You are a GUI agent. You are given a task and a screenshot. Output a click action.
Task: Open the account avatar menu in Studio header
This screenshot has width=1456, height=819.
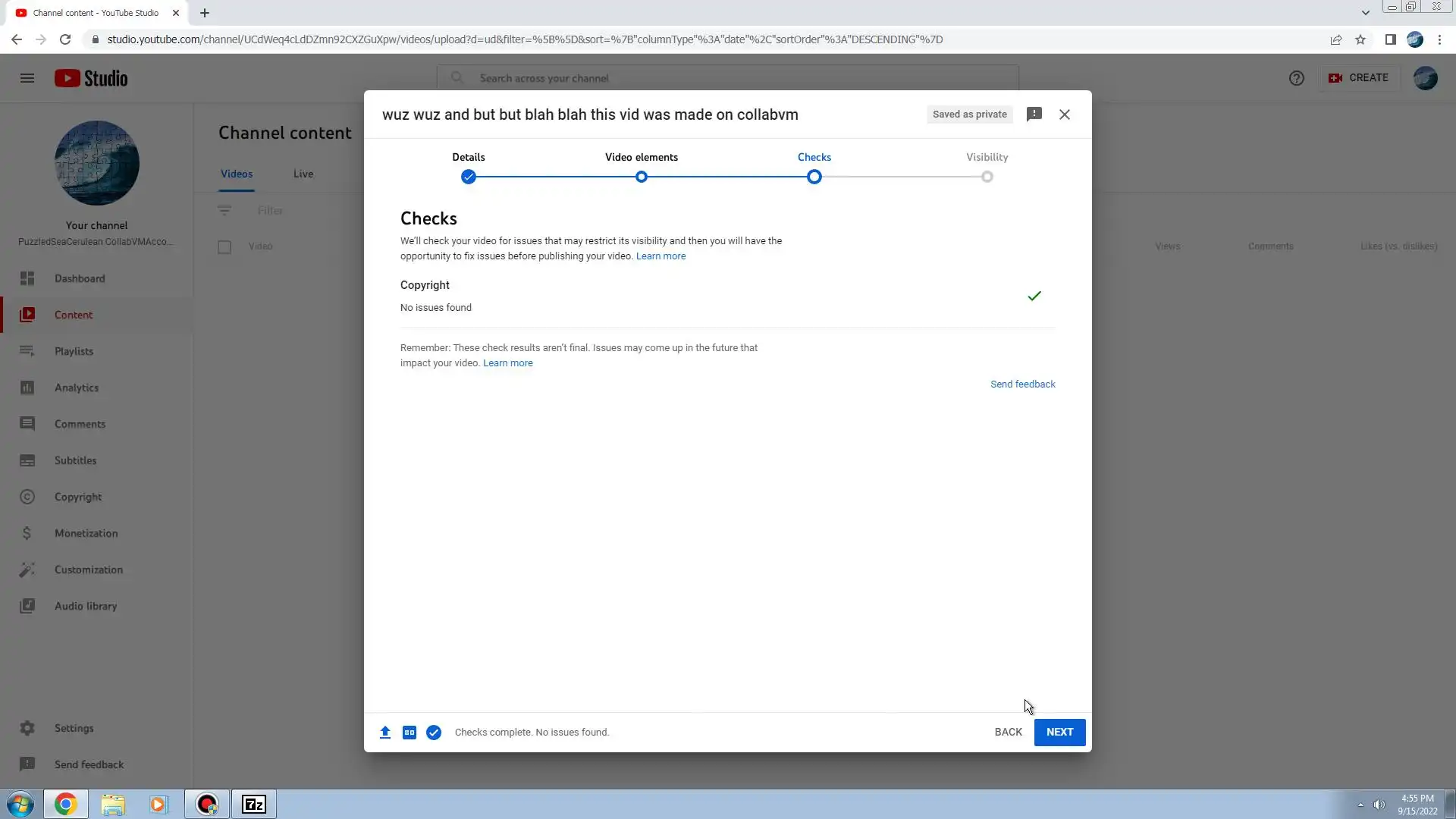pos(1425,78)
